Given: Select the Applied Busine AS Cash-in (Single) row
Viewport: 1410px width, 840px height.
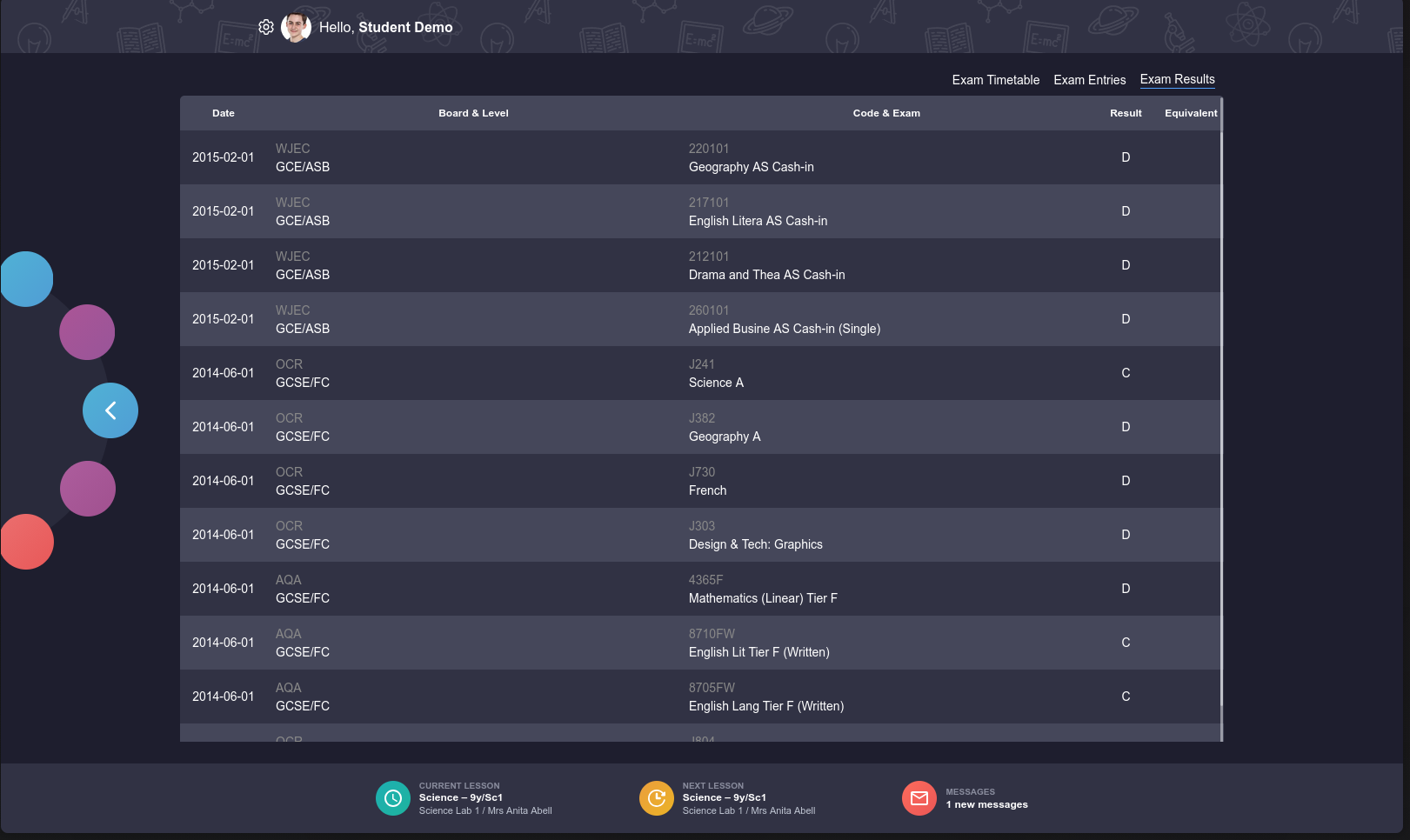Looking at the screenshot, I should [x=700, y=319].
